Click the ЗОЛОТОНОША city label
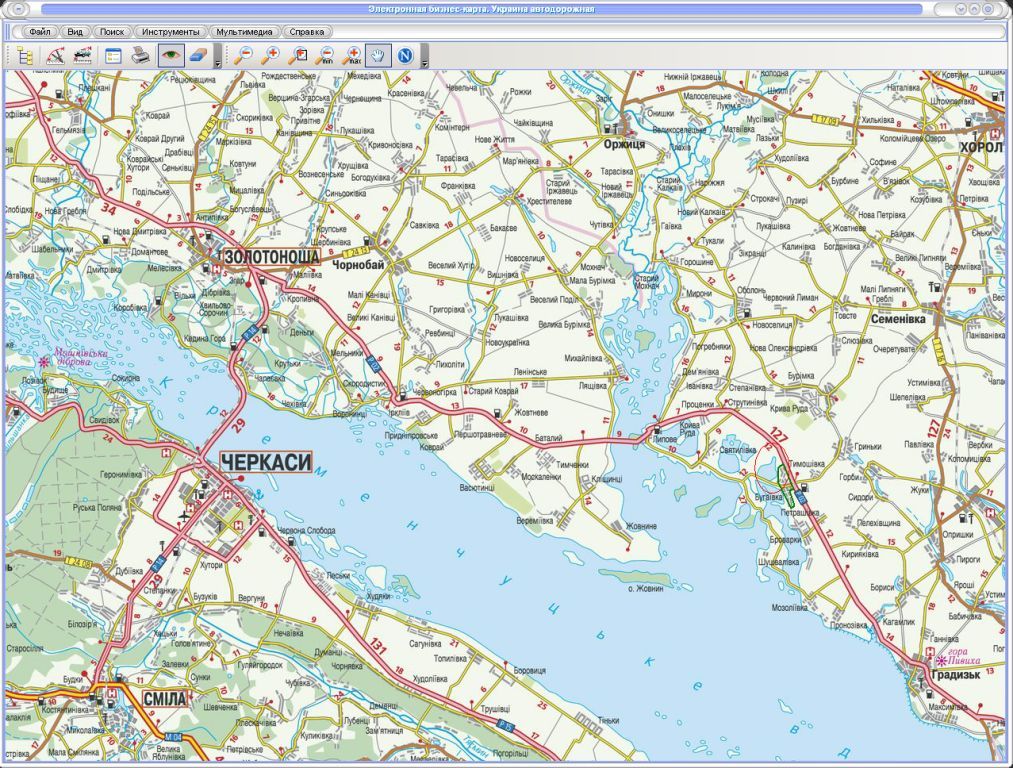The height and width of the screenshot is (768, 1013). click(273, 256)
